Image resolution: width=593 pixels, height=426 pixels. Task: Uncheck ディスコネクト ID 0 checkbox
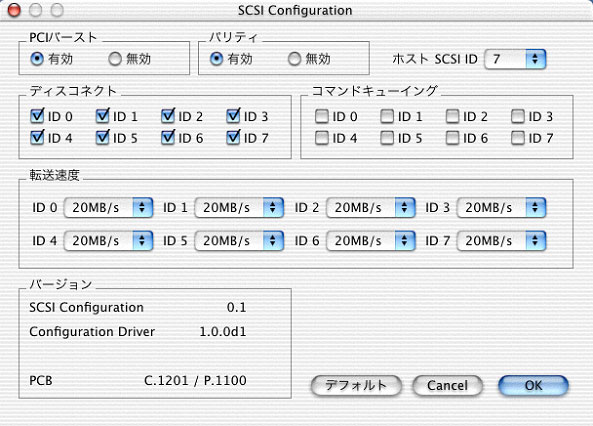(x=37, y=116)
